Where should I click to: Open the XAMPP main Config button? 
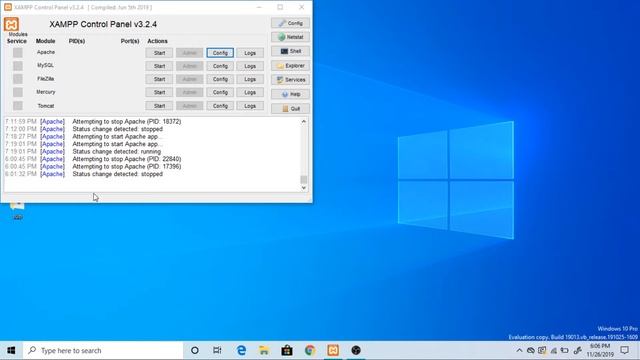(x=290, y=23)
